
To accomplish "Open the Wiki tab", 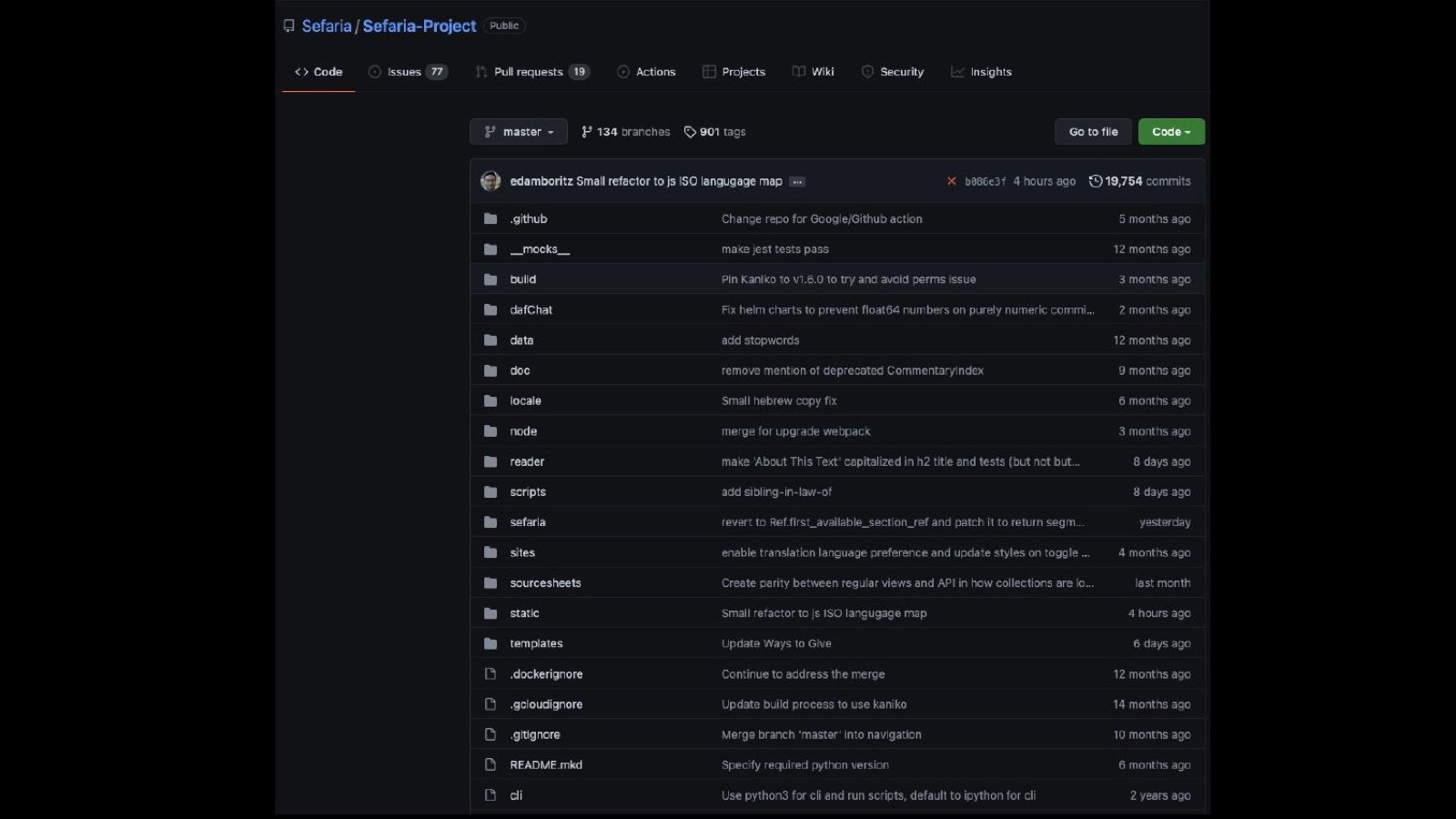I will tap(813, 72).
